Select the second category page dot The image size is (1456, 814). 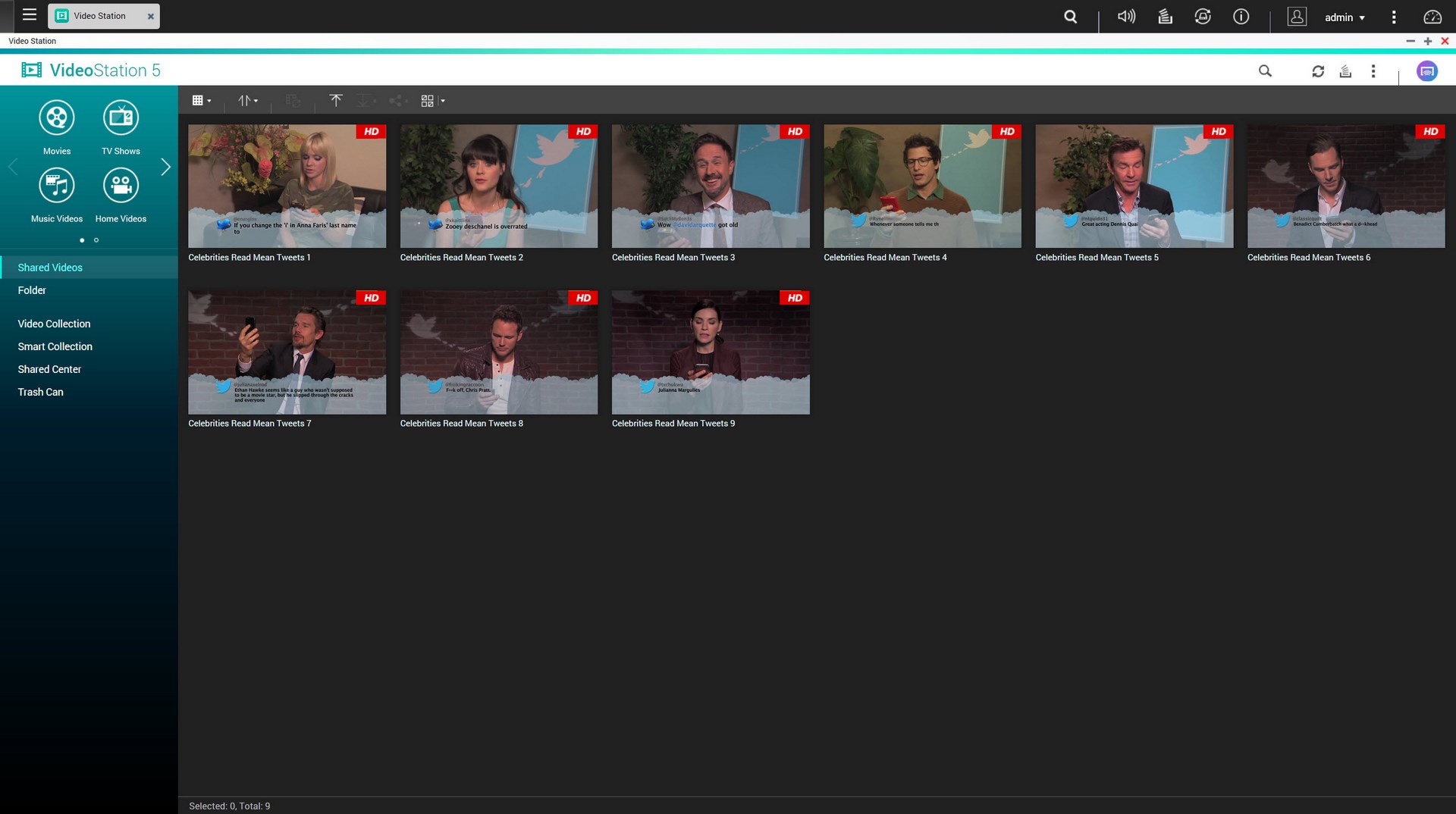coord(96,240)
